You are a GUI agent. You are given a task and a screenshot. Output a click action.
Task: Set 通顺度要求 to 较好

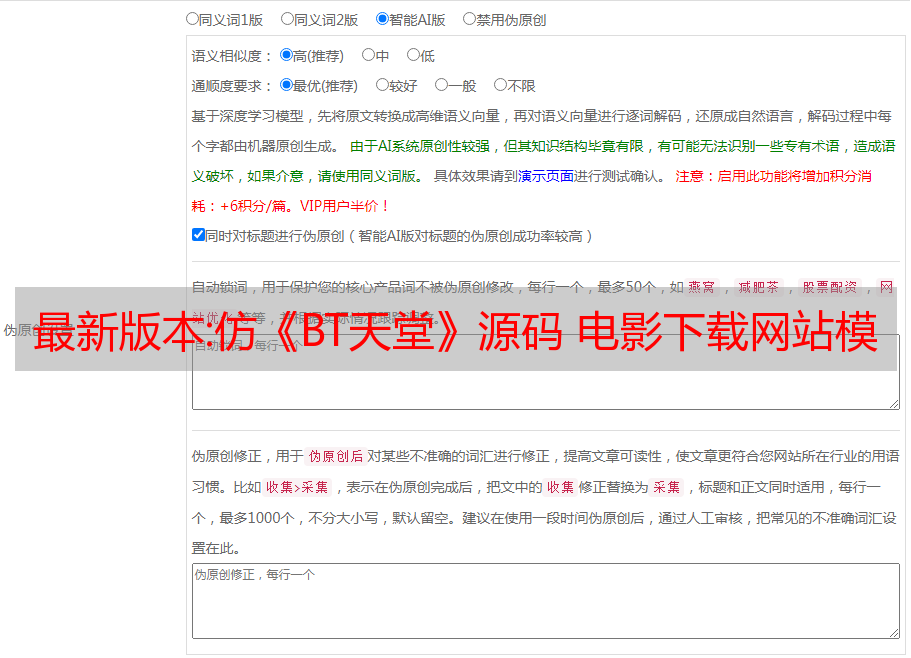[x=382, y=85]
